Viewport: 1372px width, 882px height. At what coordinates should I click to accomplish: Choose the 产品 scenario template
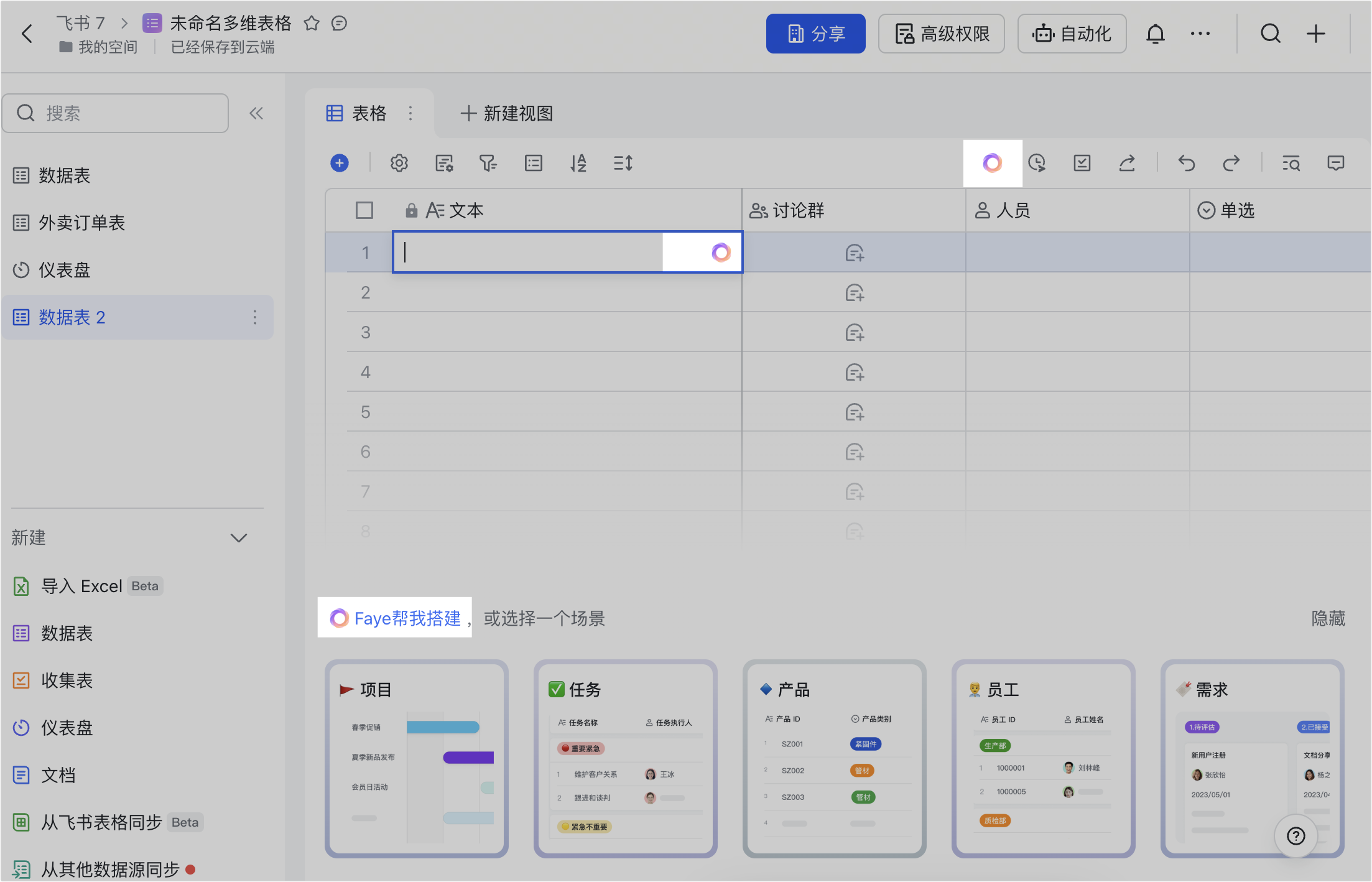point(835,759)
